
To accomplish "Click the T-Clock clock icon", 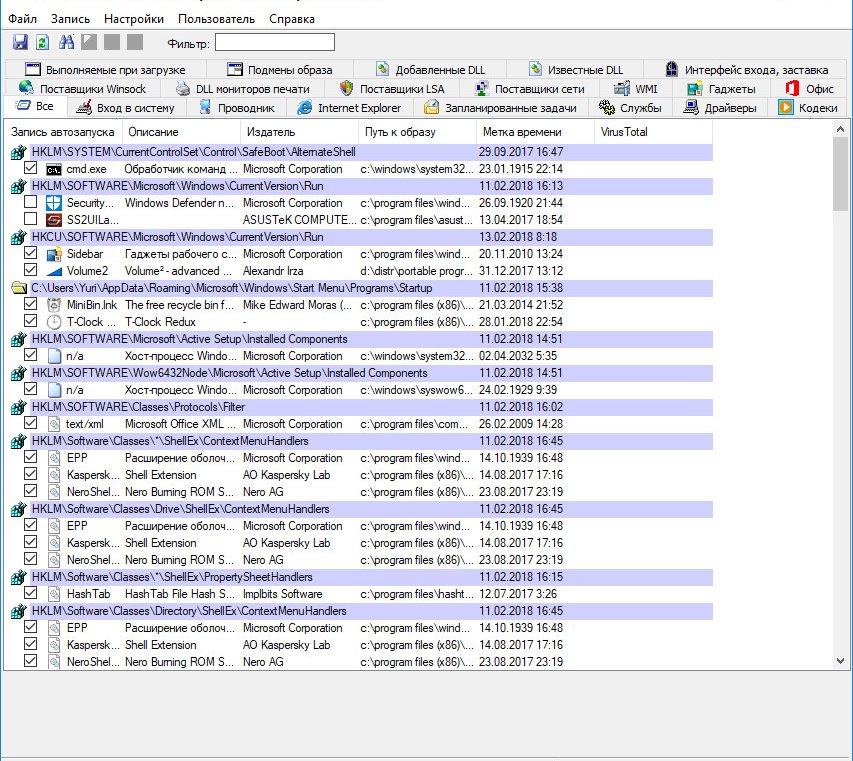I will pos(54,322).
